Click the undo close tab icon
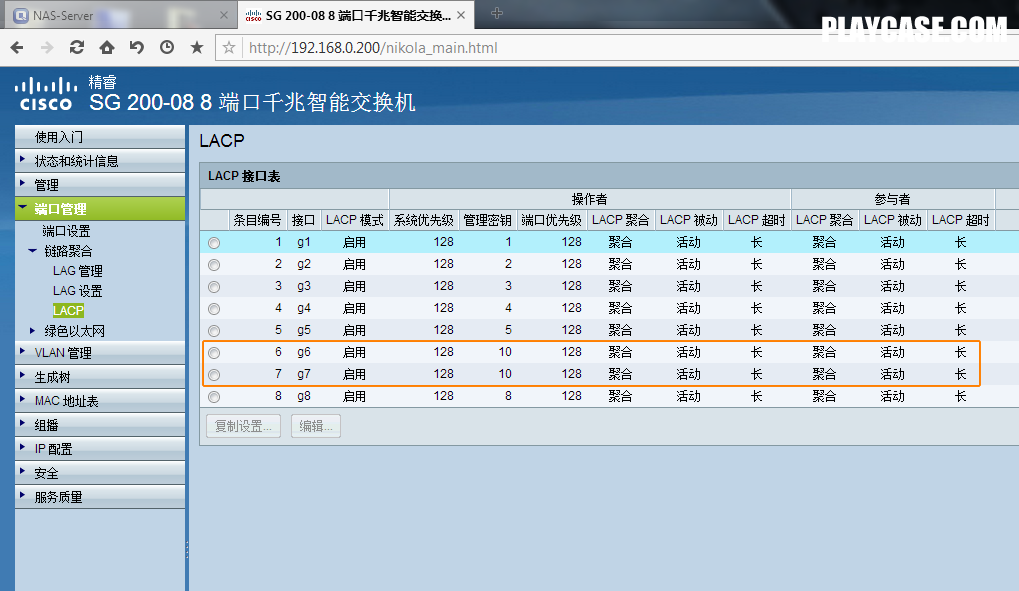Image resolution: width=1019 pixels, height=591 pixels. 136,47
